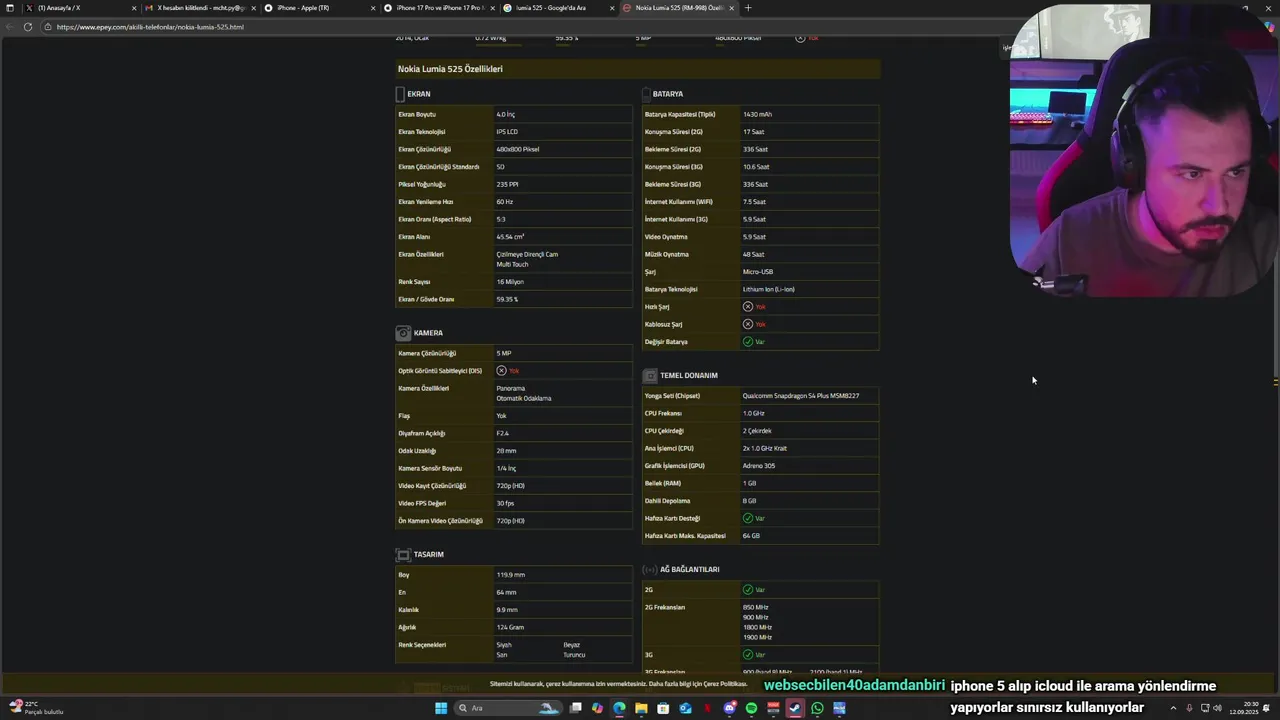This screenshot has height=720, width=1280.
Task: Open the weather widget showing 22°C
Action: pos(38,708)
